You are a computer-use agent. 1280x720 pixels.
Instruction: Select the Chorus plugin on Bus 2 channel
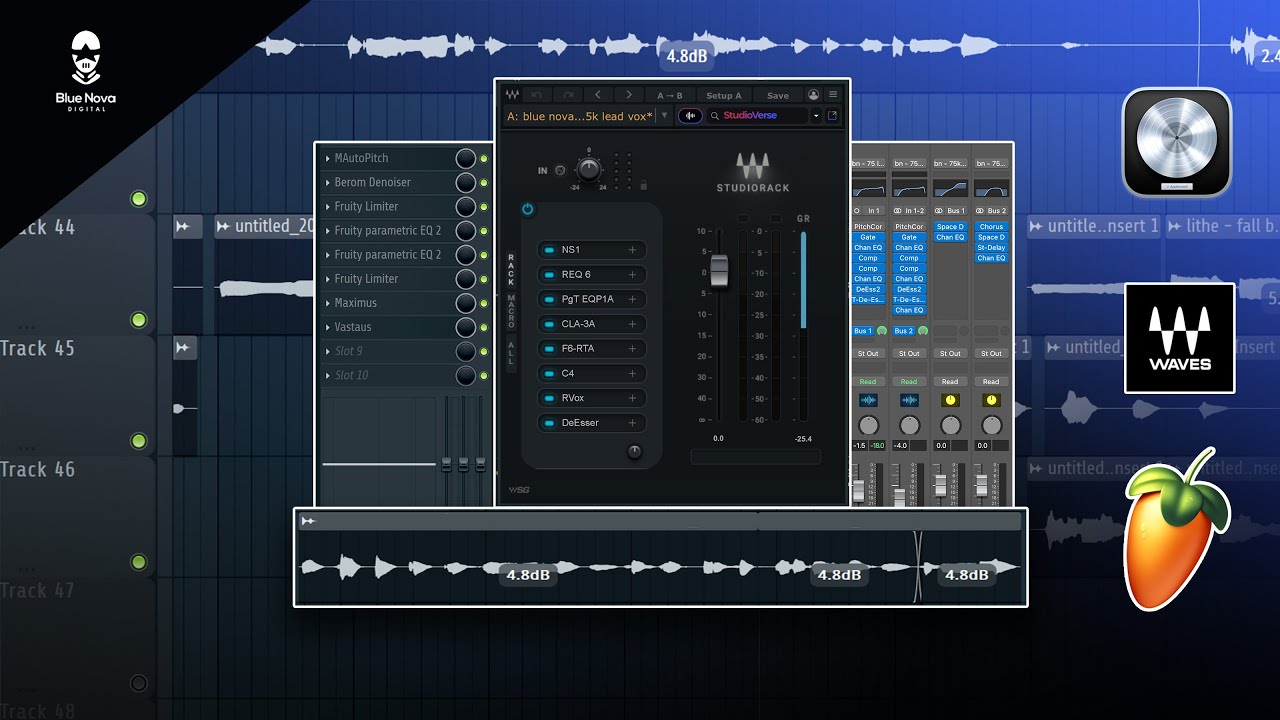[x=991, y=227]
